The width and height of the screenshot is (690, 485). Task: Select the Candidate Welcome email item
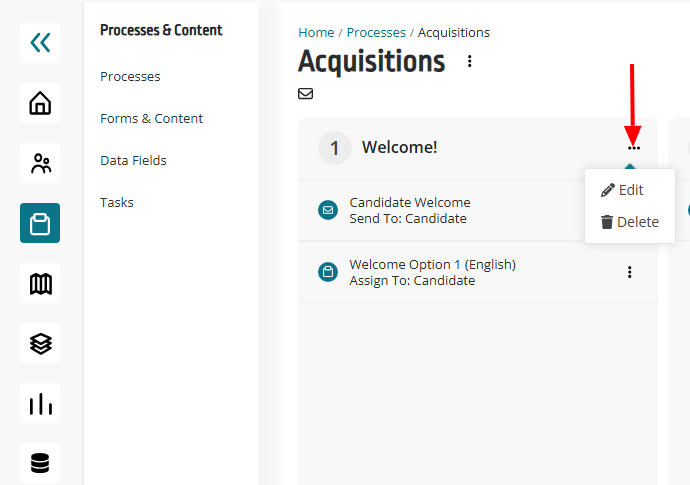click(x=440, y=210)
